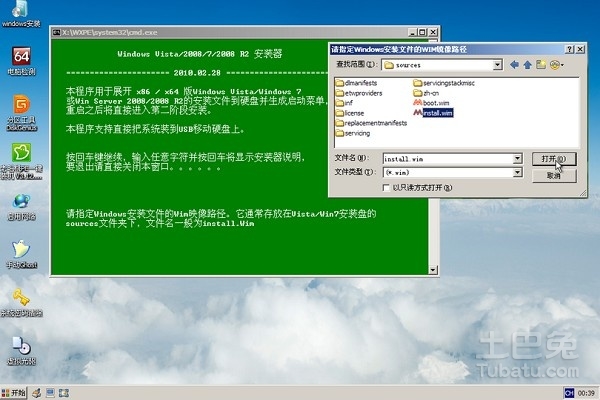Select the replacementmanifests folder

coord(371,123)
